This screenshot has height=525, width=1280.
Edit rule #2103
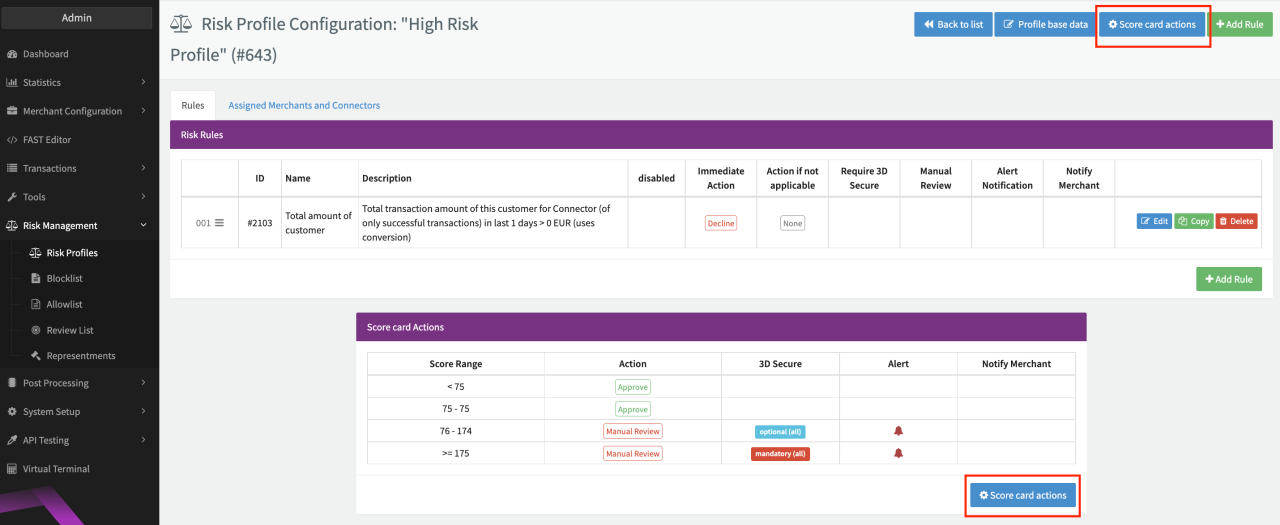tap(1154, 222)
